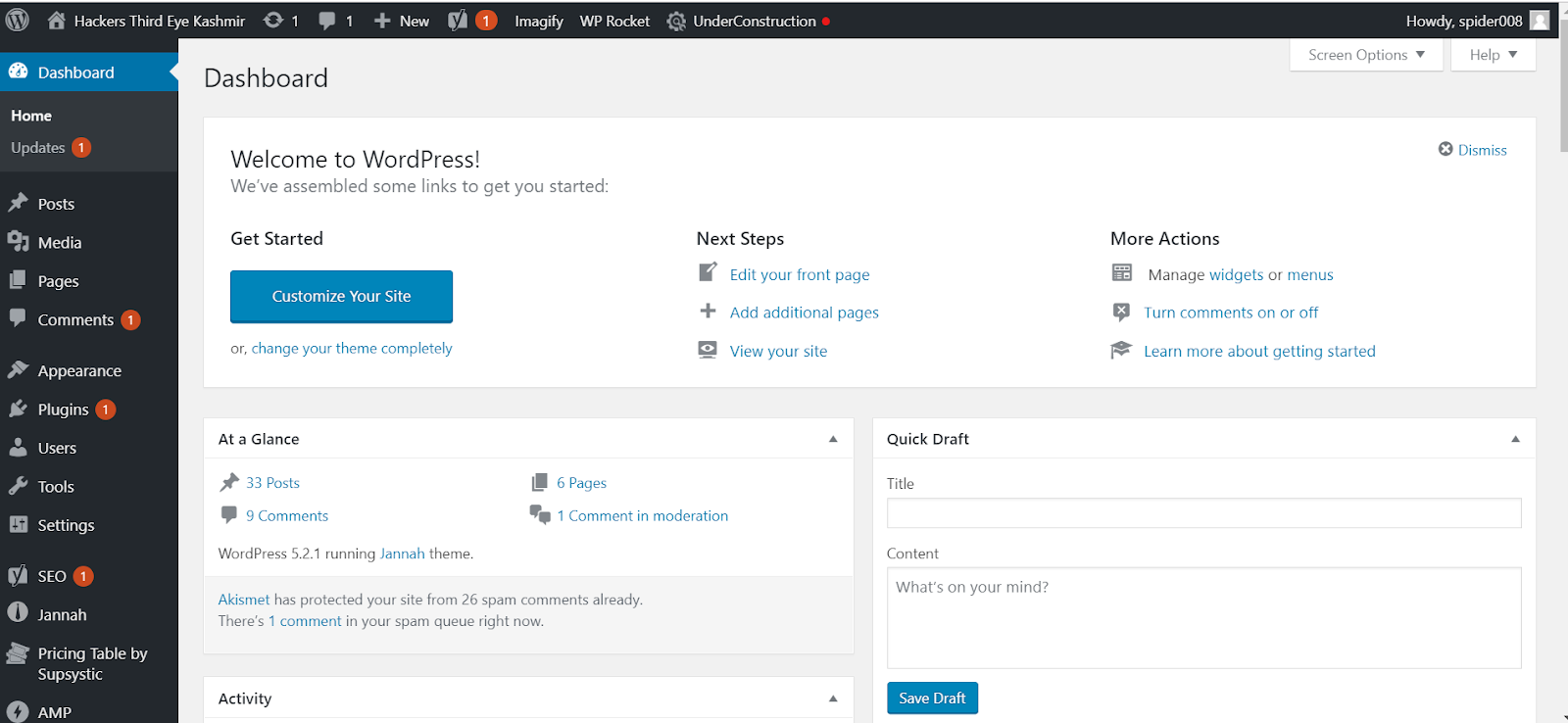Click the Customize Your Site button
Viewport: 1568px width, 723px height.
(341, 297)
